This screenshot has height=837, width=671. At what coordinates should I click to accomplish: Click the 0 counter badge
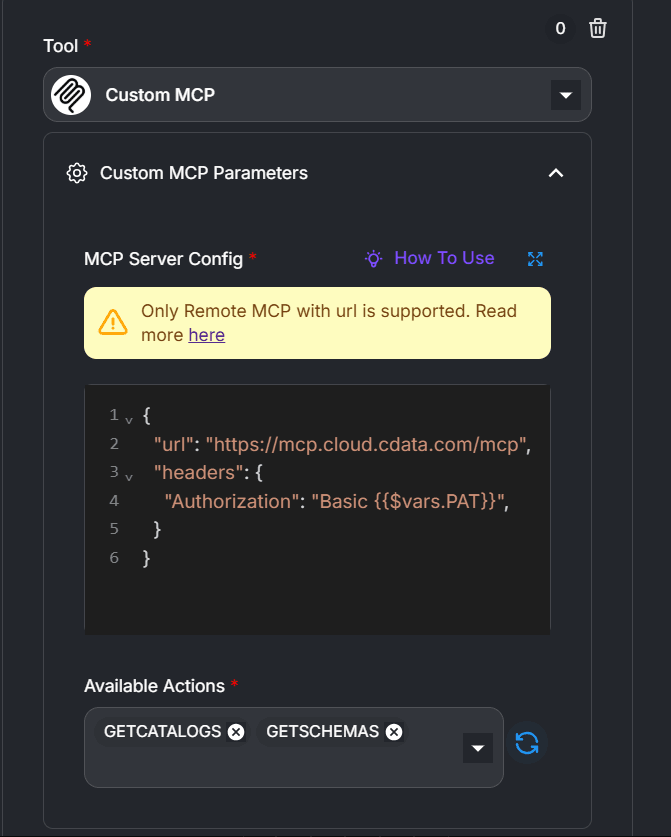[x=560, y=29]
